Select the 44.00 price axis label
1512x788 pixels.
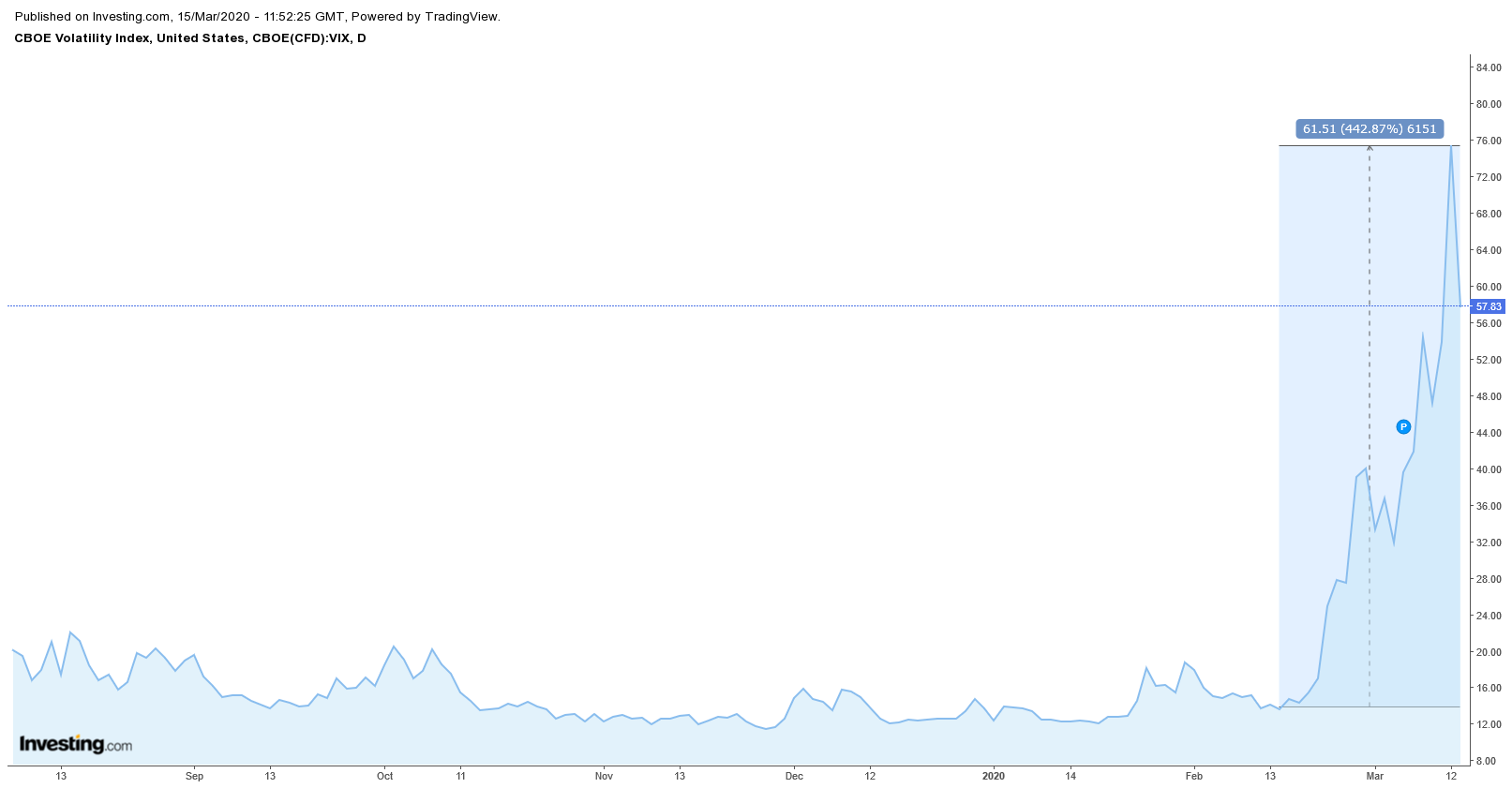coord(1489,433)
